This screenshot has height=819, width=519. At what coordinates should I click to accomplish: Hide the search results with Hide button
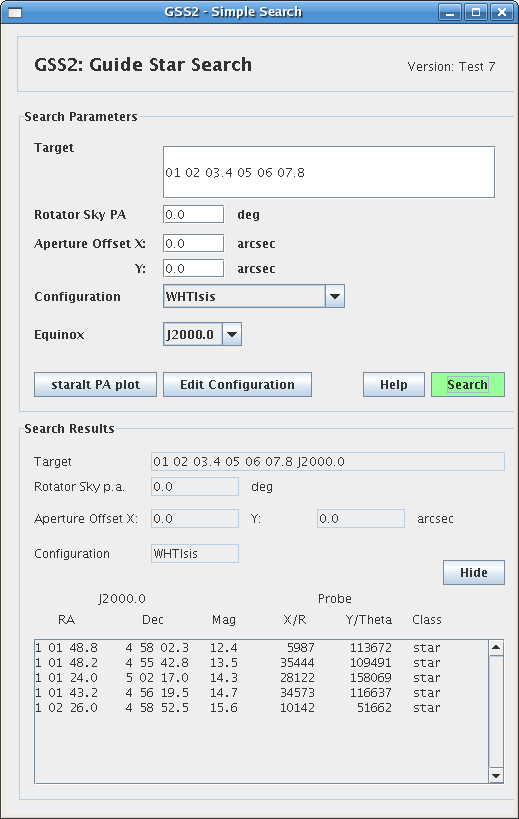474,572
